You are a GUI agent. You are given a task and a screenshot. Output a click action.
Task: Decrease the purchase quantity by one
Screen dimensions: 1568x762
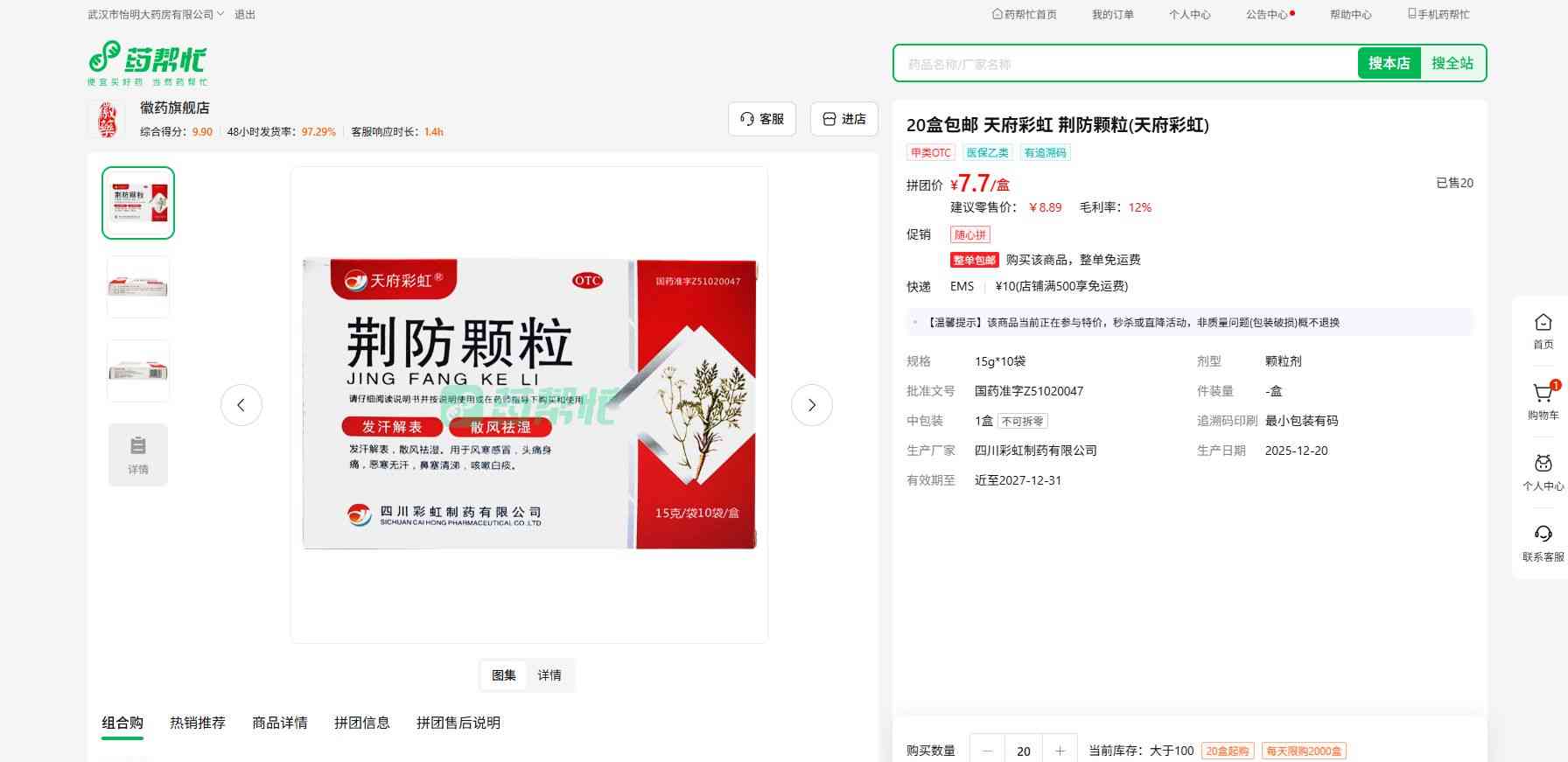[988, 751]
